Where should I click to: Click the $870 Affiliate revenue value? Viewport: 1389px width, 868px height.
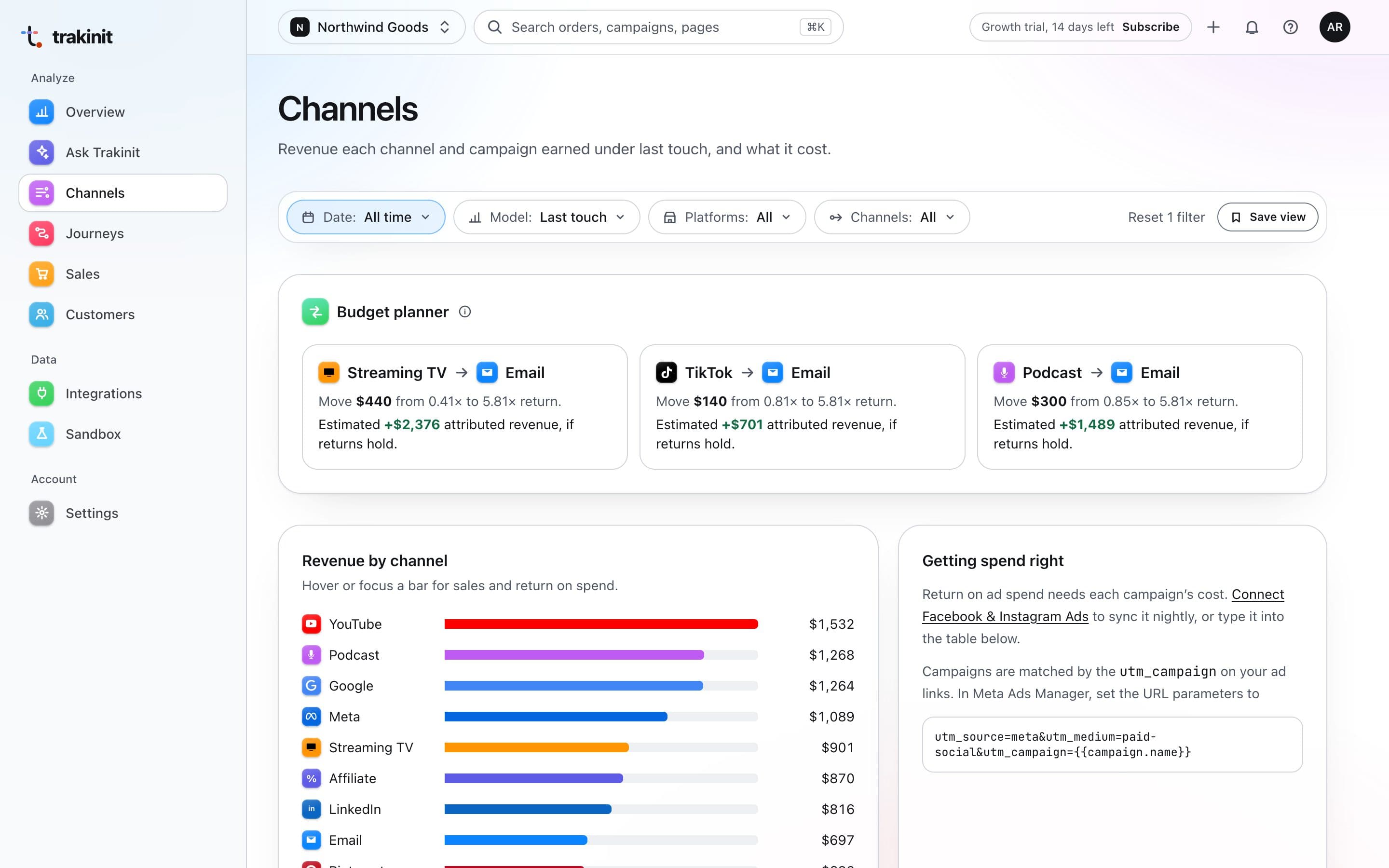tap(837, 778)
